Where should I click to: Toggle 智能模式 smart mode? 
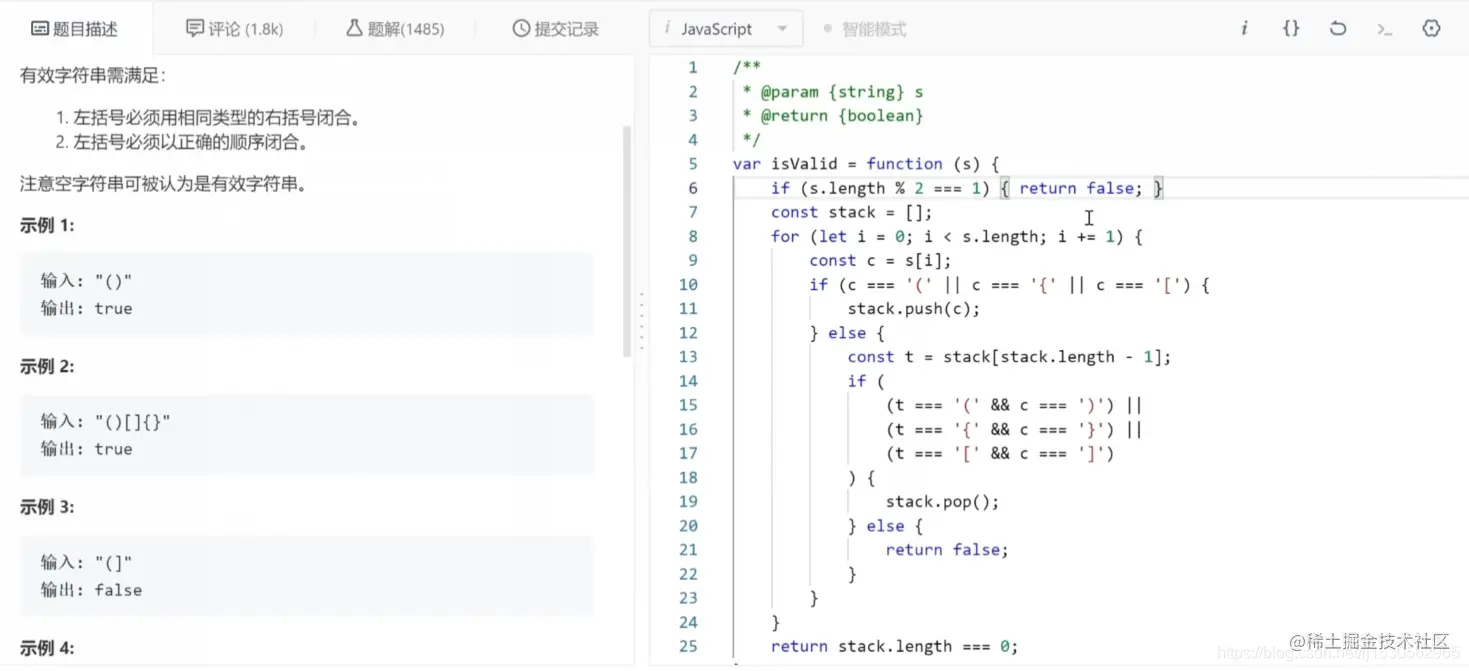point(865,29)
